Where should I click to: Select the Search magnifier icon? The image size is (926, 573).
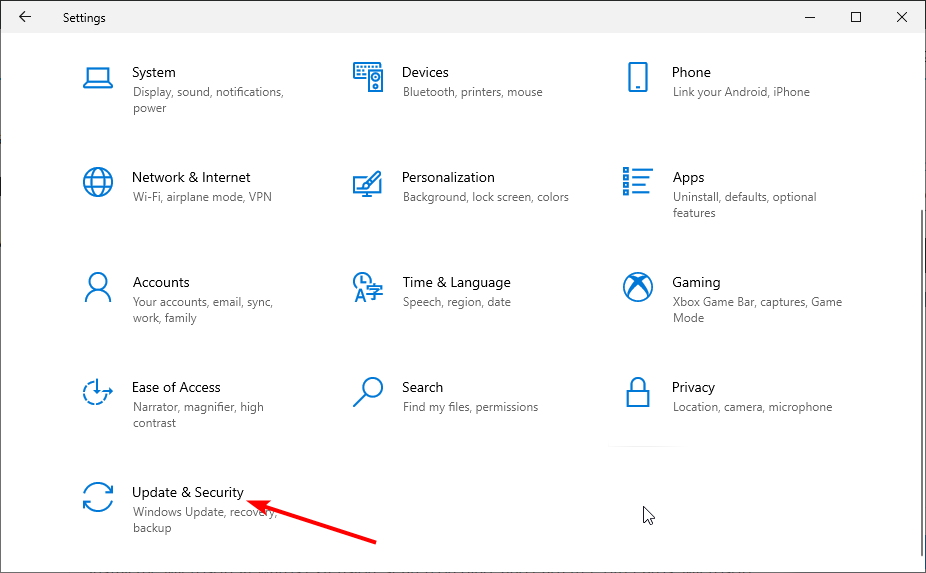[367, 392]
